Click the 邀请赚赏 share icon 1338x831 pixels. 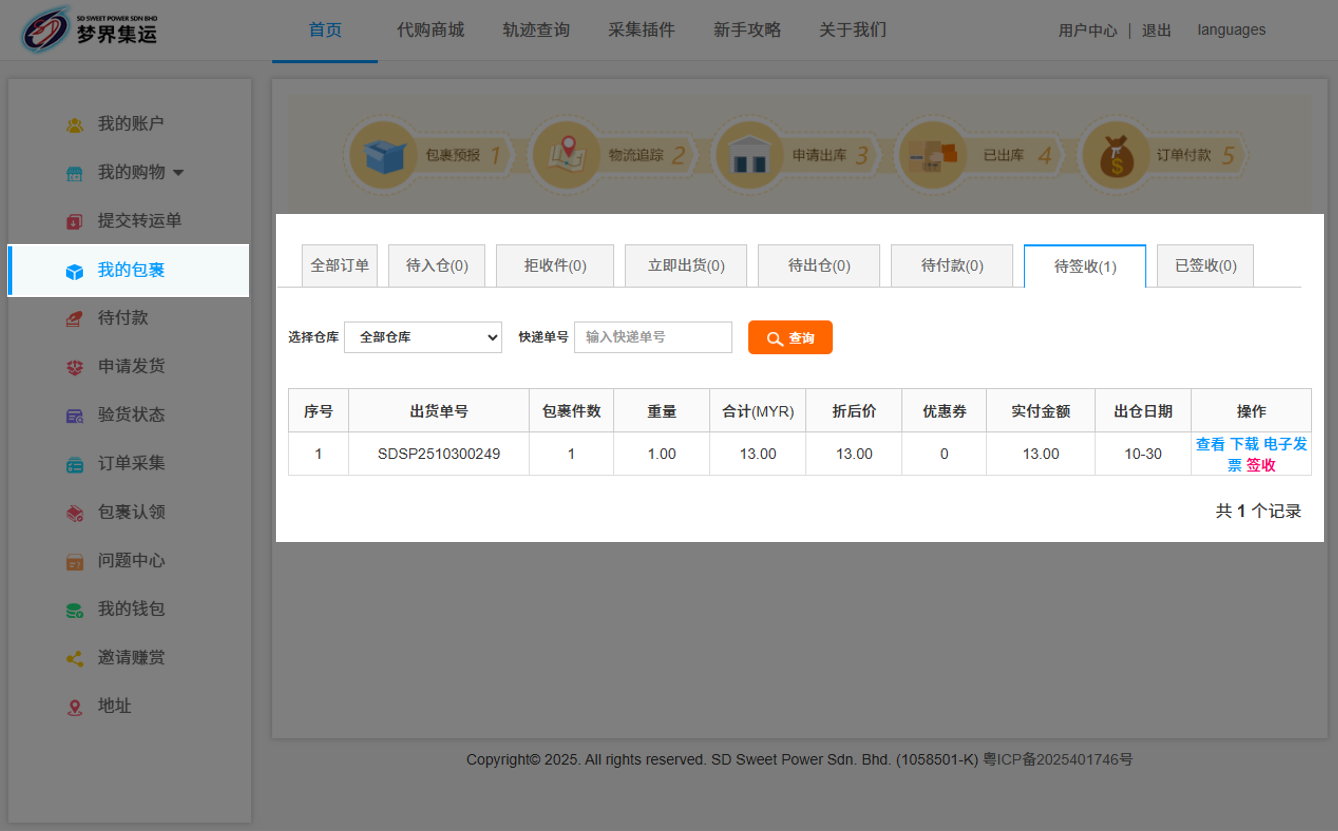pos(75,659)
